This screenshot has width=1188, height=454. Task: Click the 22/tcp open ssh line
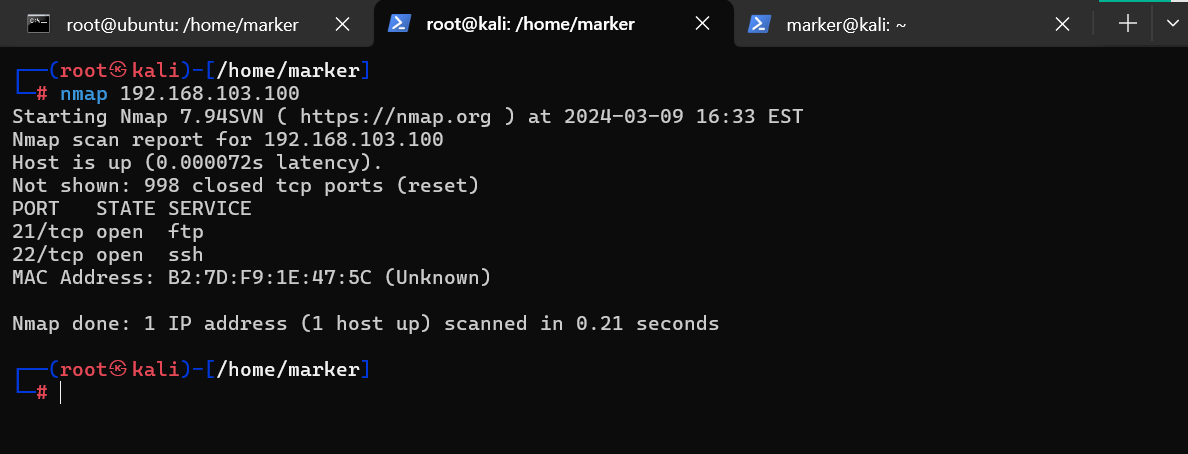point(107,254)
